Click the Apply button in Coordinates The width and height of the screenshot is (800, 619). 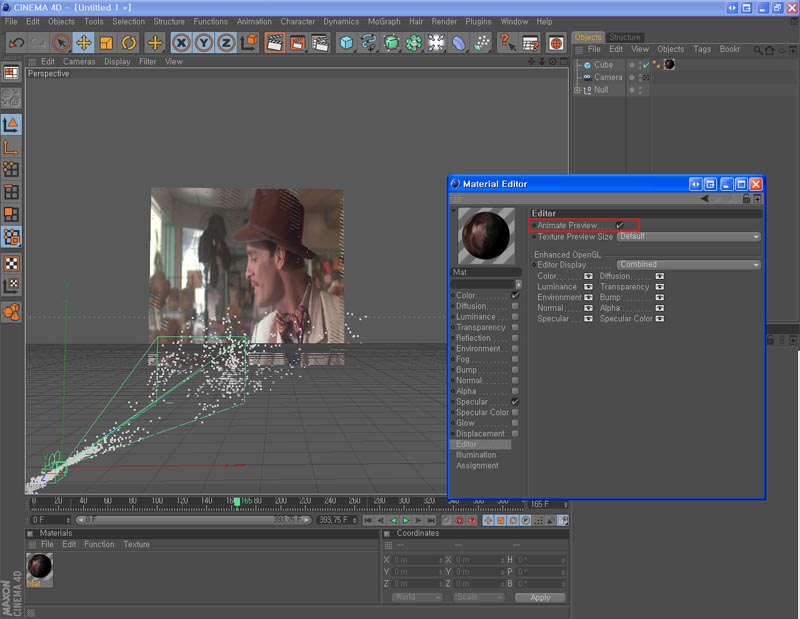[540, 597]
